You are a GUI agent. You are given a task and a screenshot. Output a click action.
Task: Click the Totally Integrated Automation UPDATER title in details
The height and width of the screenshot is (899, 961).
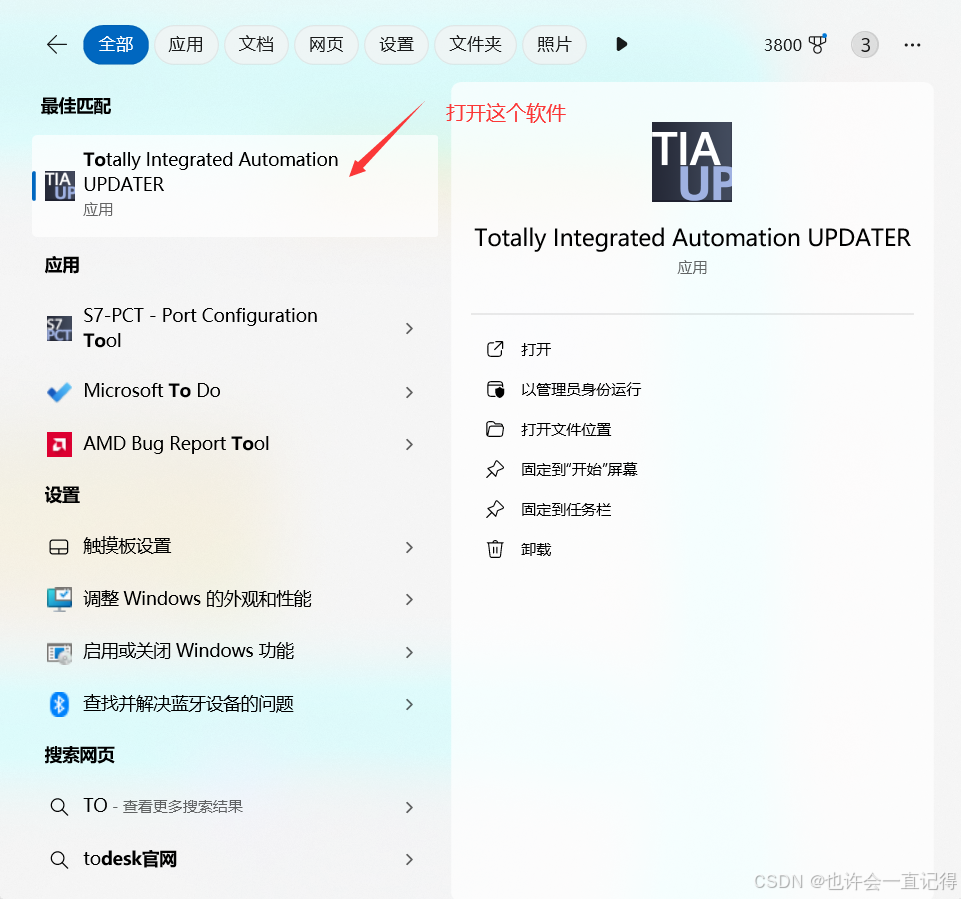(692, 238)
